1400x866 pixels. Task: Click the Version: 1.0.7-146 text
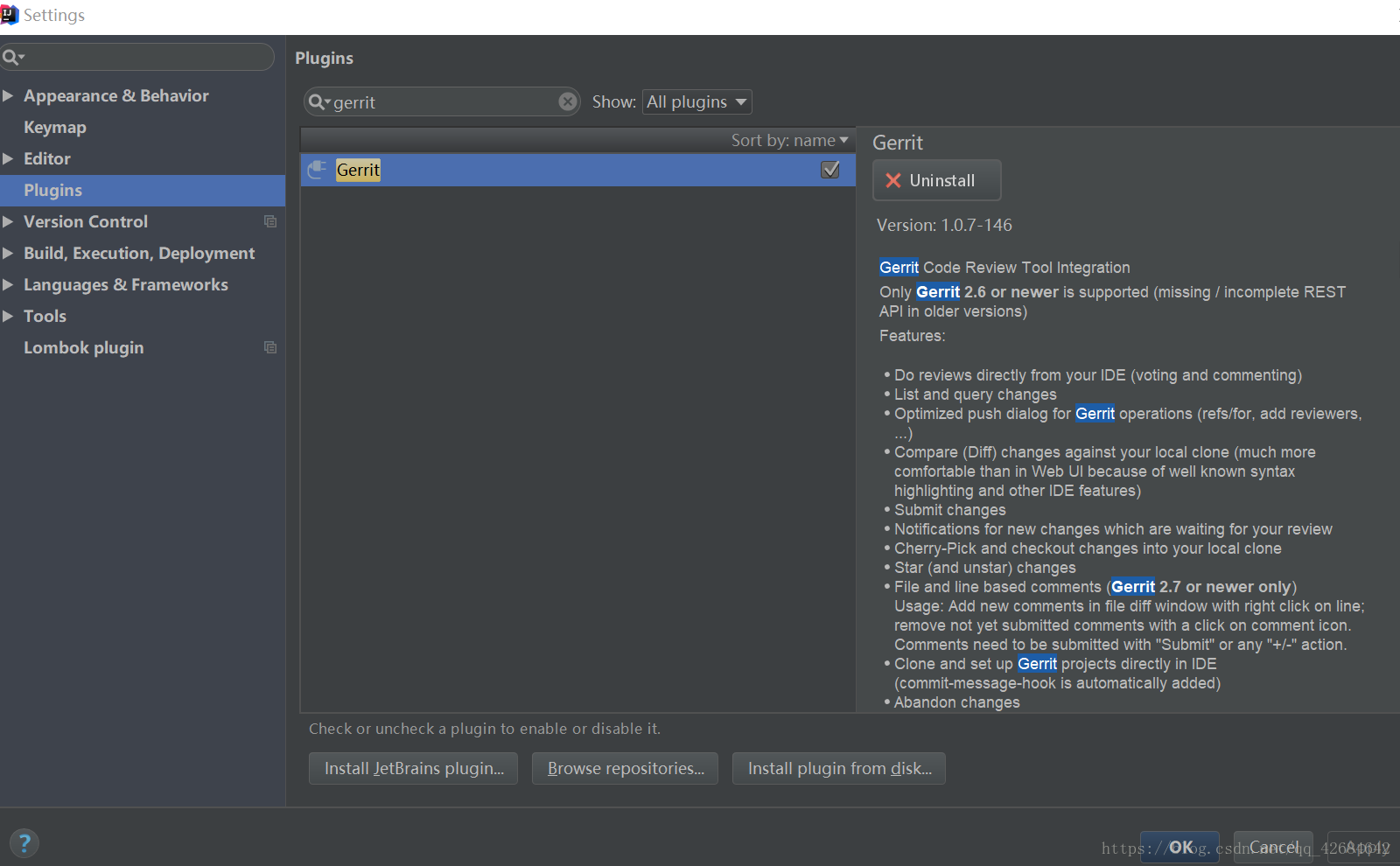point(944,226)
